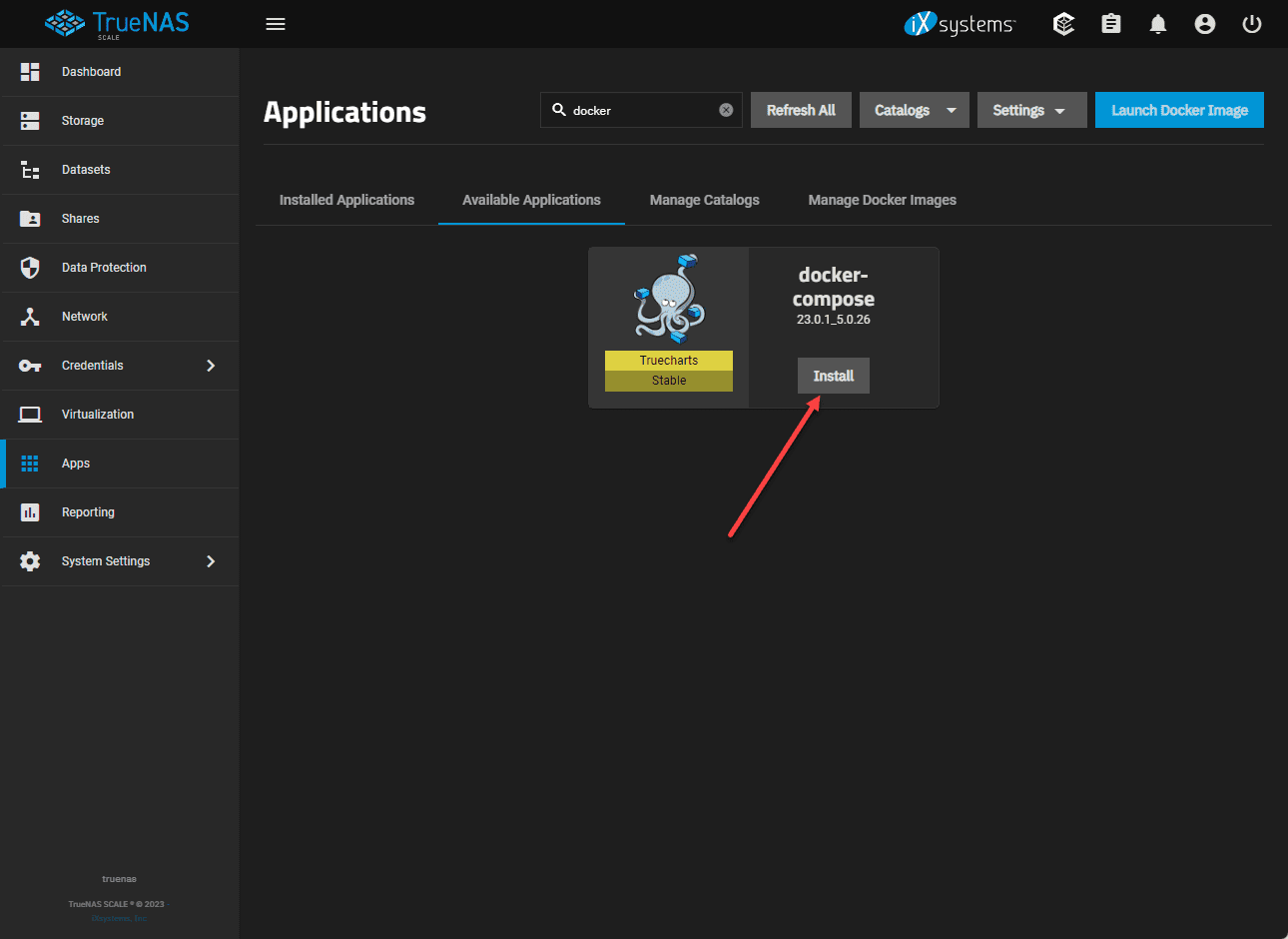
Task: Expand the Credentials submenu chevron
Action: click(x=211, y=366)
